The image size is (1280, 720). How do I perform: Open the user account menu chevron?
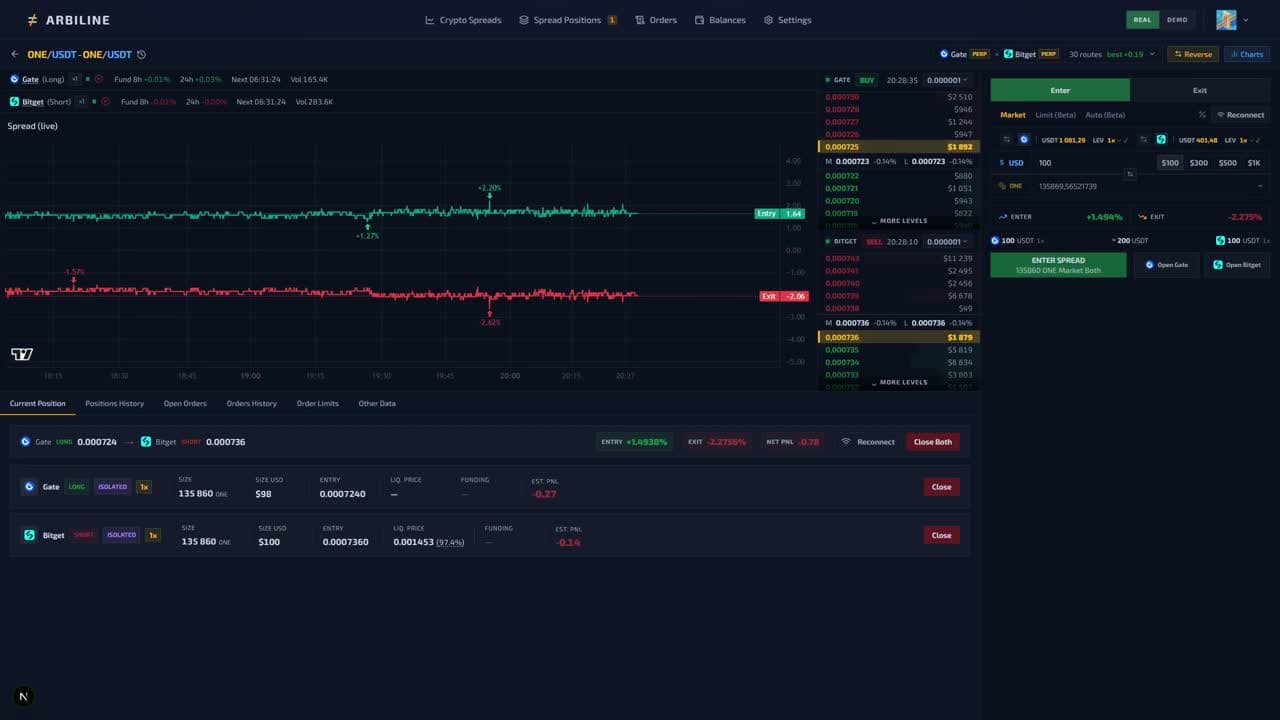(1246, 20)
